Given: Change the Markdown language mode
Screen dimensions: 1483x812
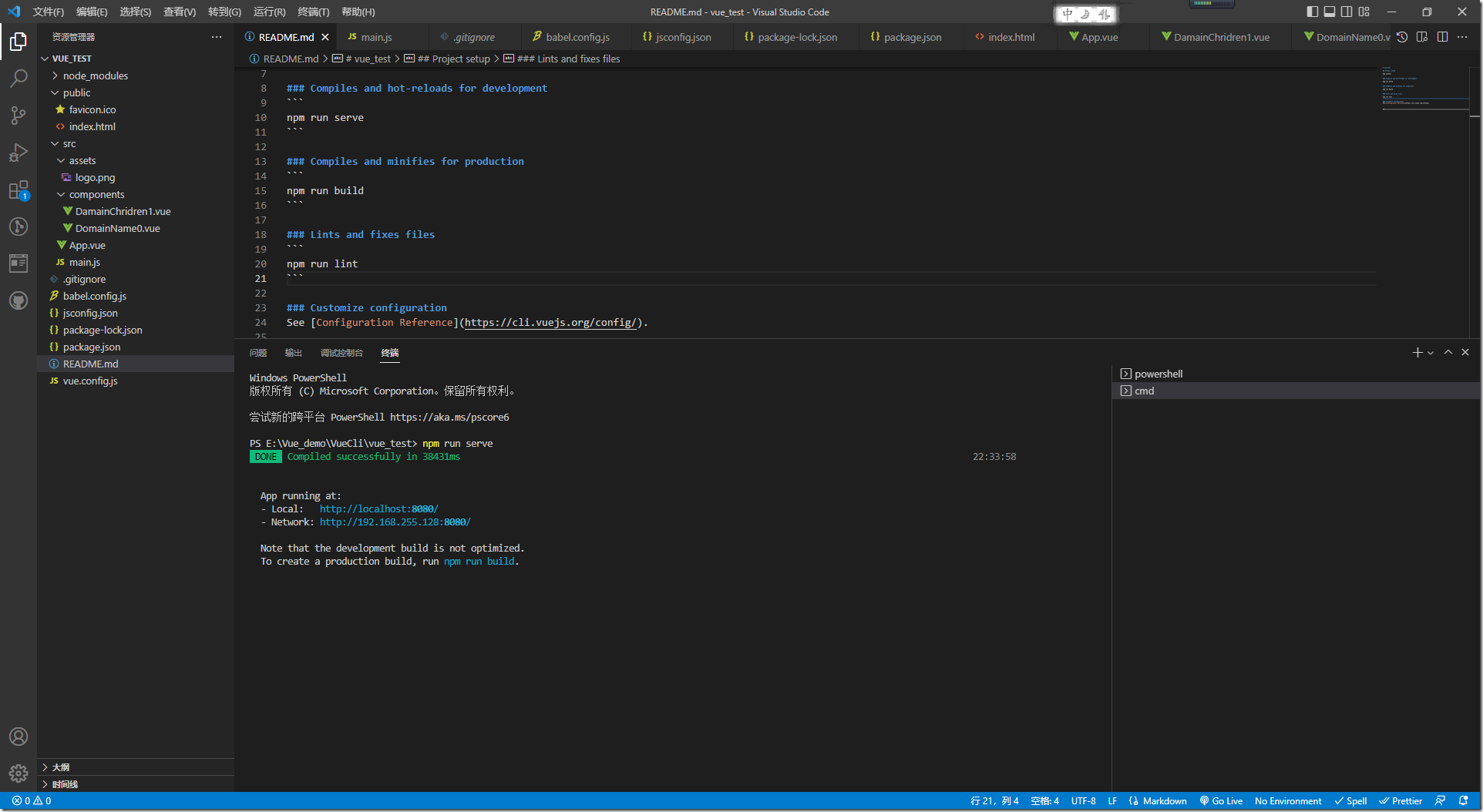Looking at the screenshot, I should (1165, 801).
